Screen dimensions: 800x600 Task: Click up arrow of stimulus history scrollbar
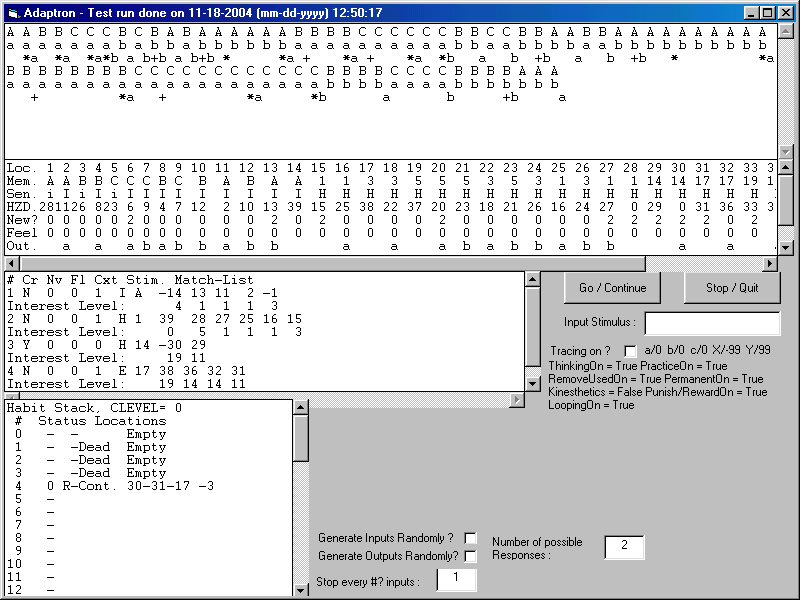click(x=786, y=32)
